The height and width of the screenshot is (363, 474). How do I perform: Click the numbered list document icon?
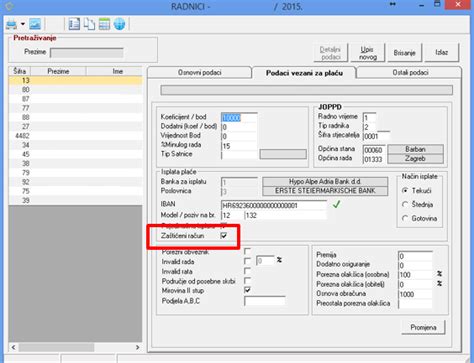coord(74,24)
